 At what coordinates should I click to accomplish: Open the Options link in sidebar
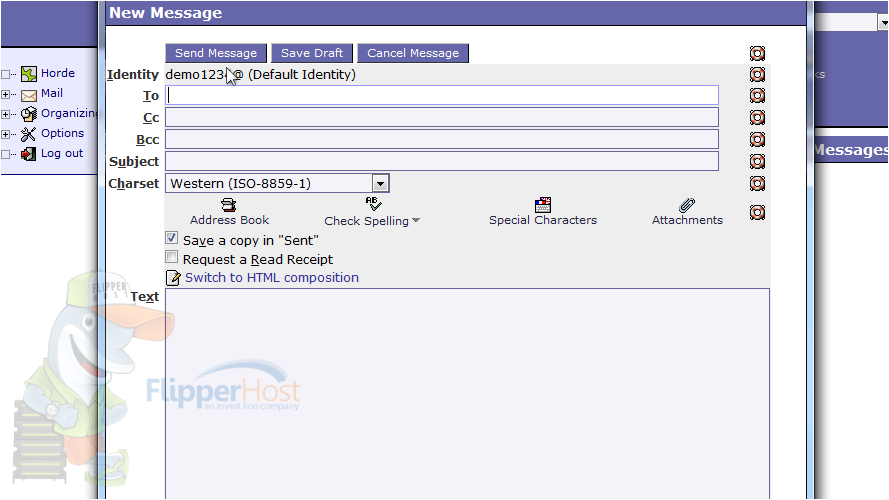coord(62,133)
